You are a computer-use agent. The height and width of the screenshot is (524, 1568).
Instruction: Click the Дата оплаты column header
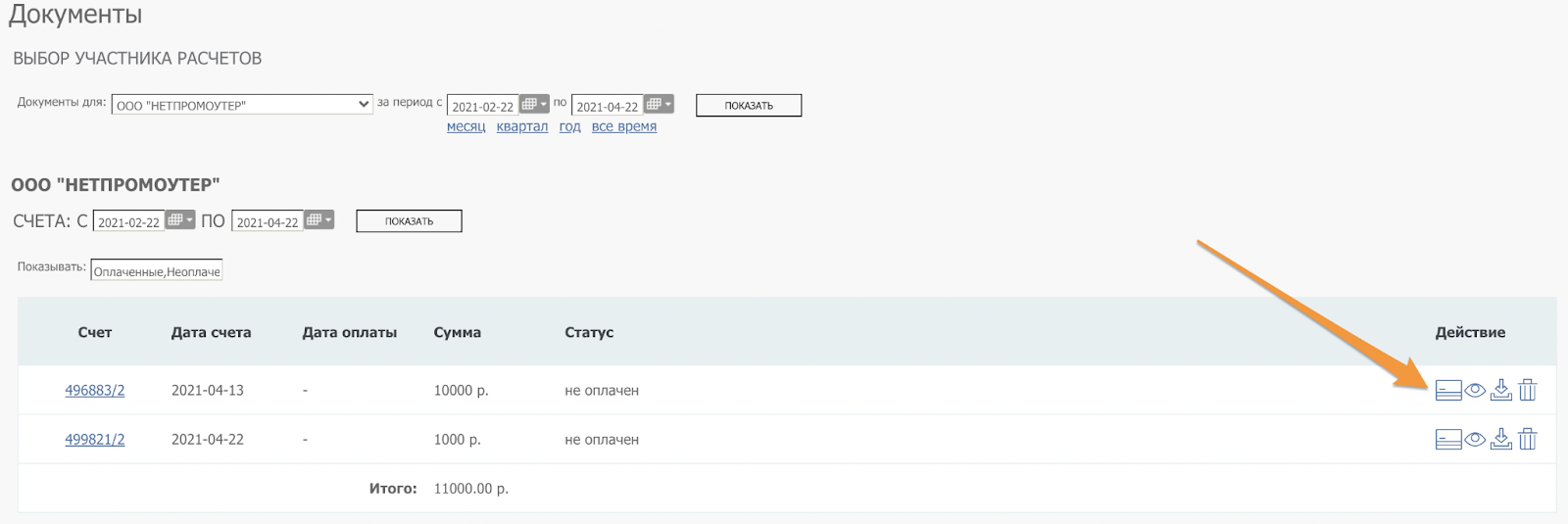tap(350, 332)
